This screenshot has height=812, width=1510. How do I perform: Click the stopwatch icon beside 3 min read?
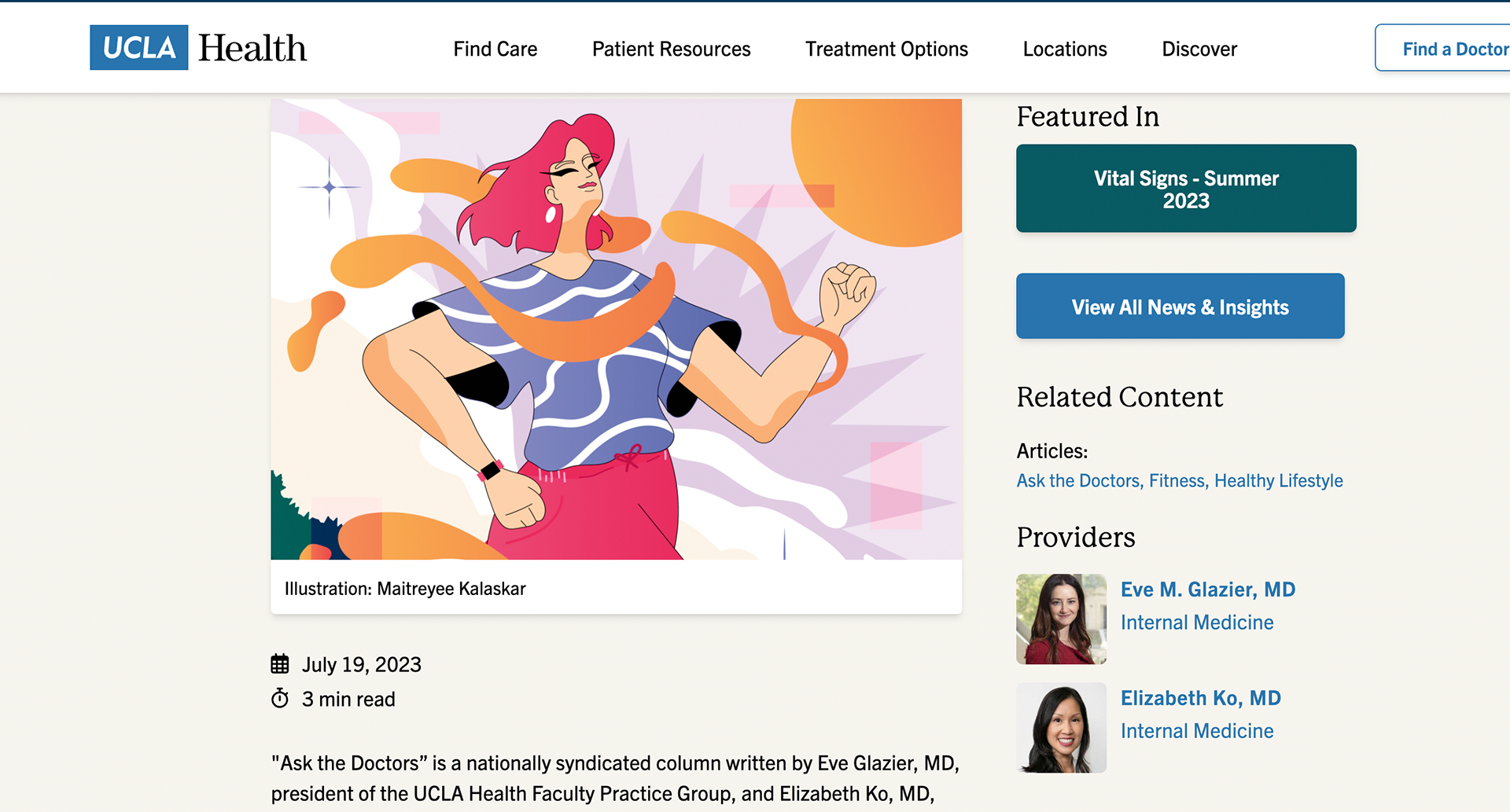pyautogui.click(x=280, y=699)
